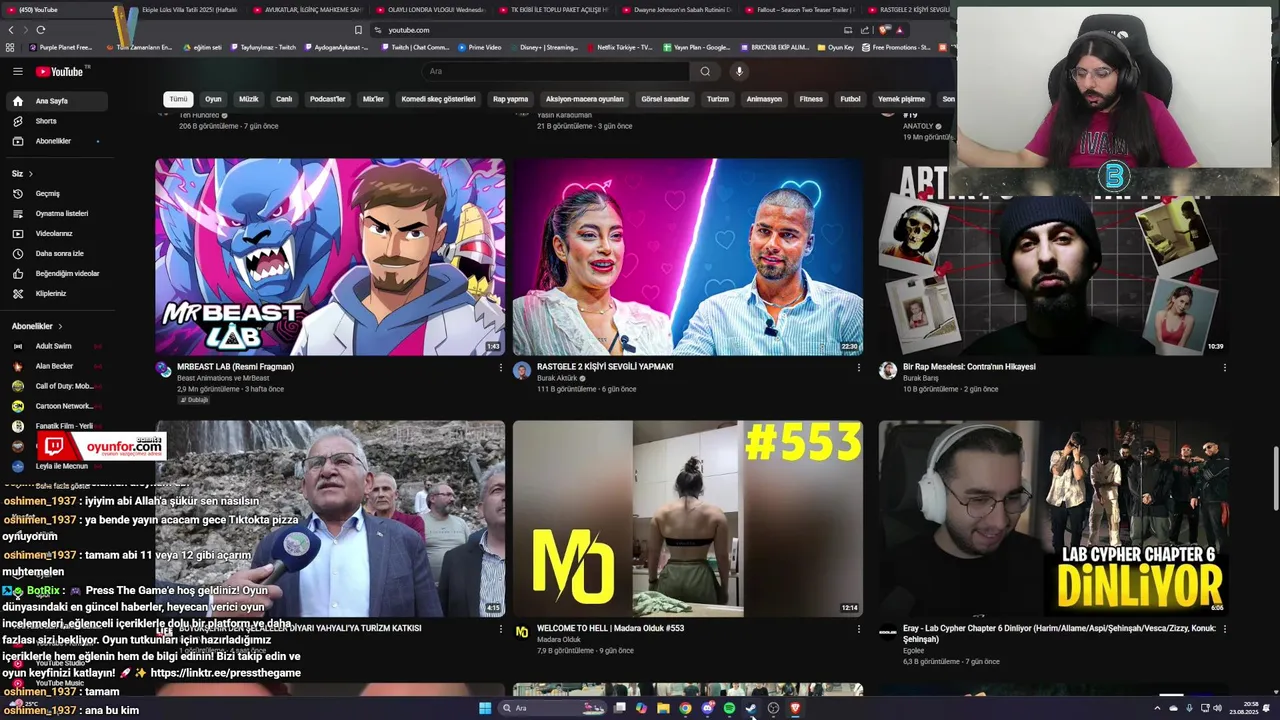The width and height of the screenshot is (1280, 720).
Task: Select the Futbol filter chip
Action: pyautogui.click(x=850, y=99)
